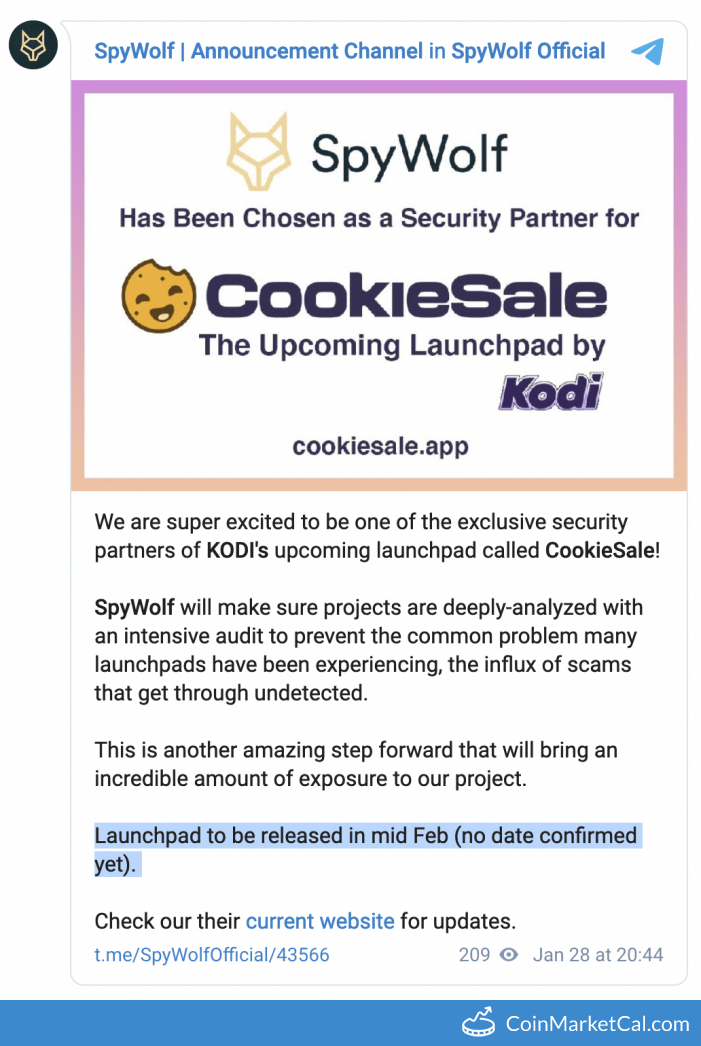Click the highlighted Launchpad release sentence
The width and height of the screenshot is (701, 1046).
[366, 836]
